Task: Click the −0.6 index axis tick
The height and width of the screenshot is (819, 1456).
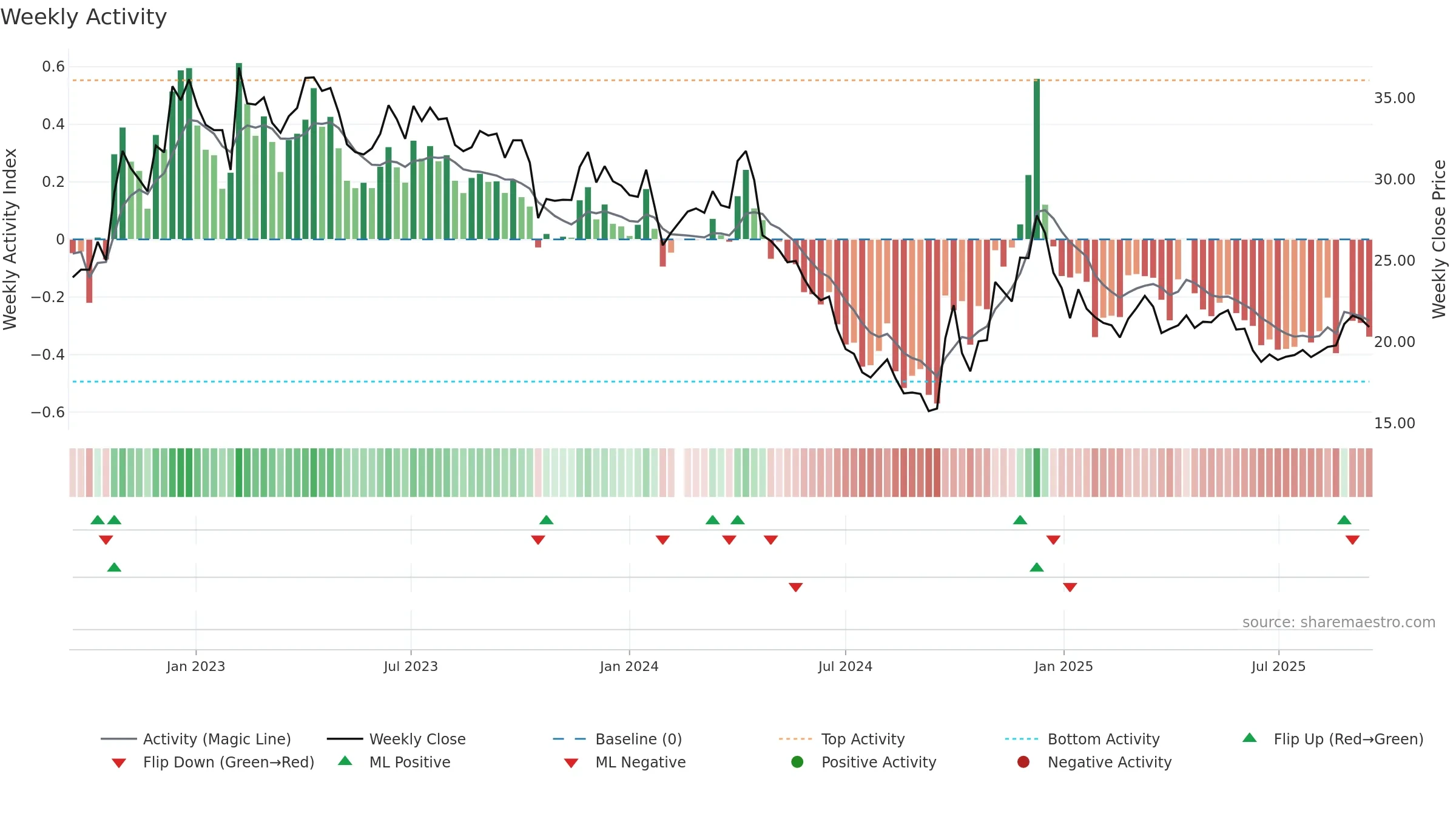Action: [x=48, y=412]
